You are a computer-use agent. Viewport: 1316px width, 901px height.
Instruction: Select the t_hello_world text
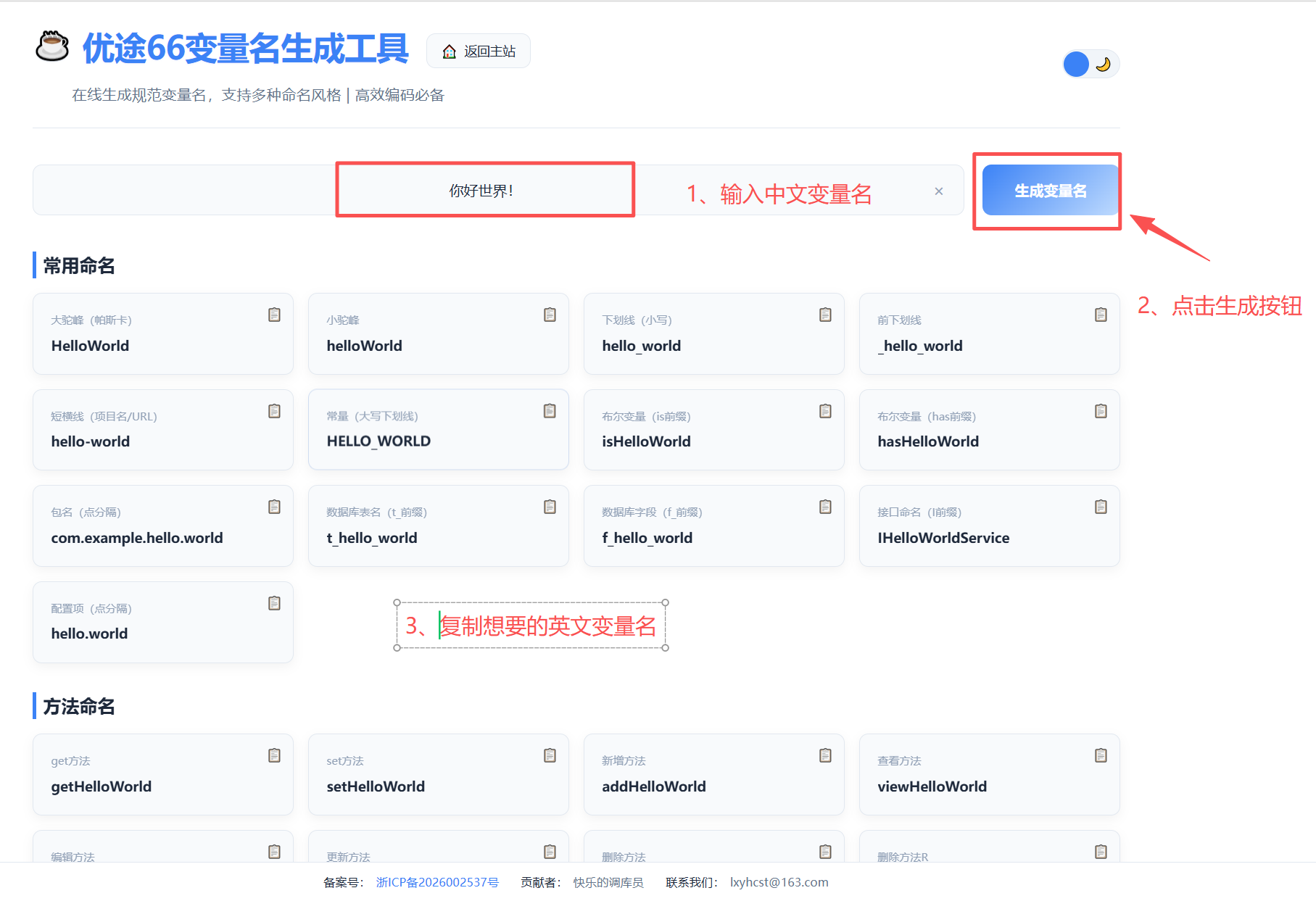coord(372,538)
